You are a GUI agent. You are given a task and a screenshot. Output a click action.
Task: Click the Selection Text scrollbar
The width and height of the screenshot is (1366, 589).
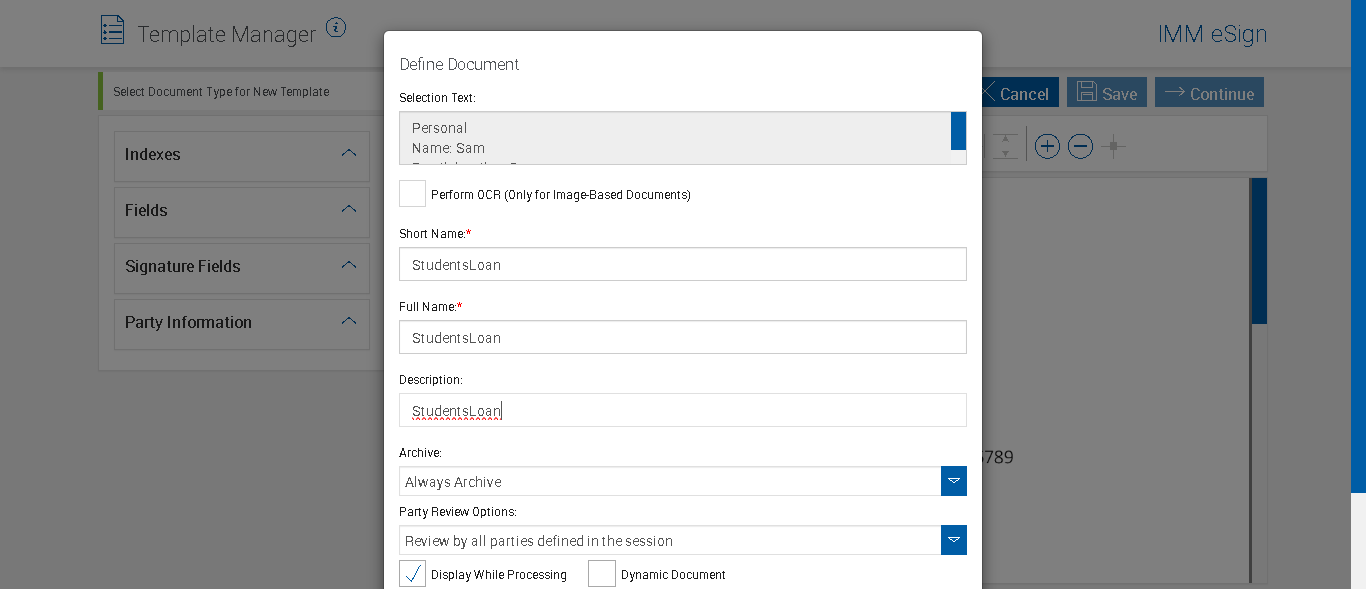[x=958, y=132]
